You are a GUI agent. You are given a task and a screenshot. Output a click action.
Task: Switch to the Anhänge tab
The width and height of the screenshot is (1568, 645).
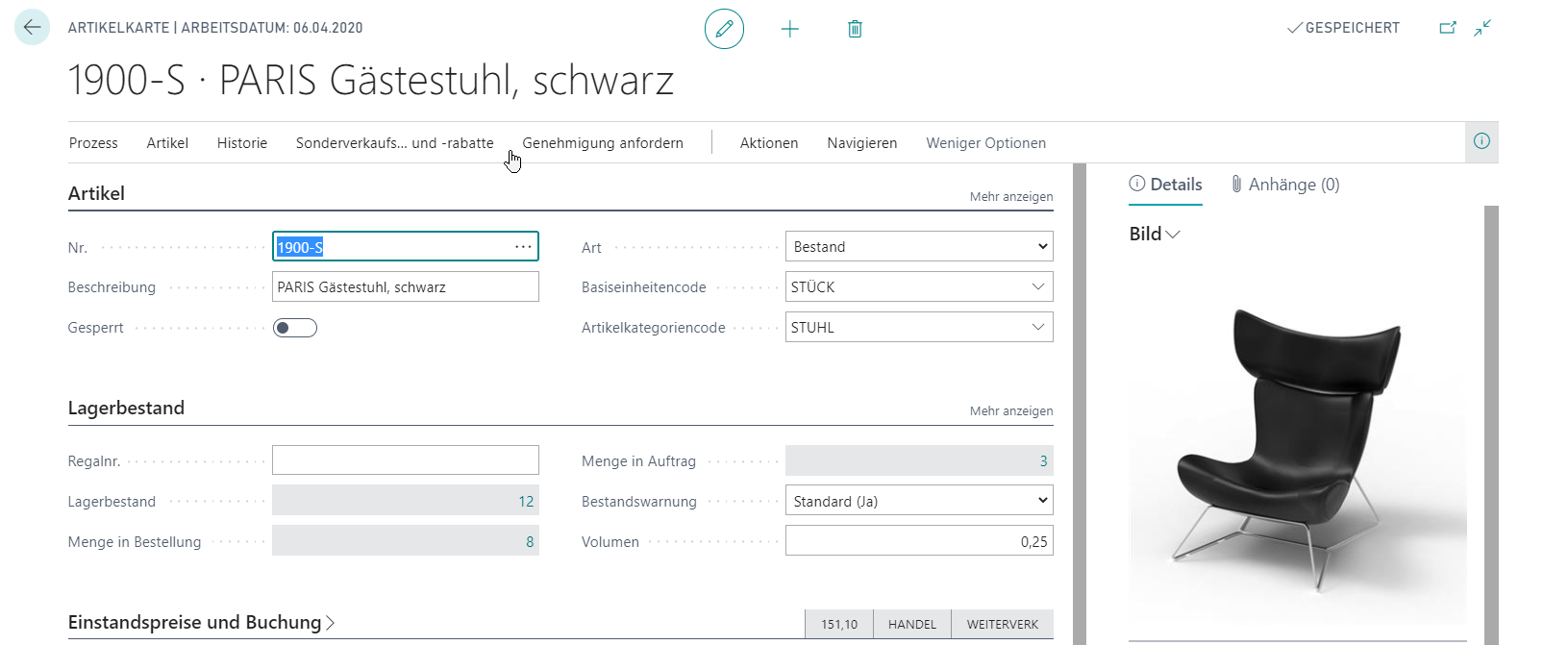tap(1284, 185)
